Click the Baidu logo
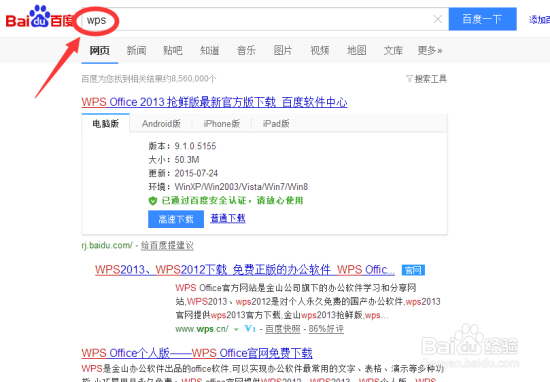 (x=39, y=17)
